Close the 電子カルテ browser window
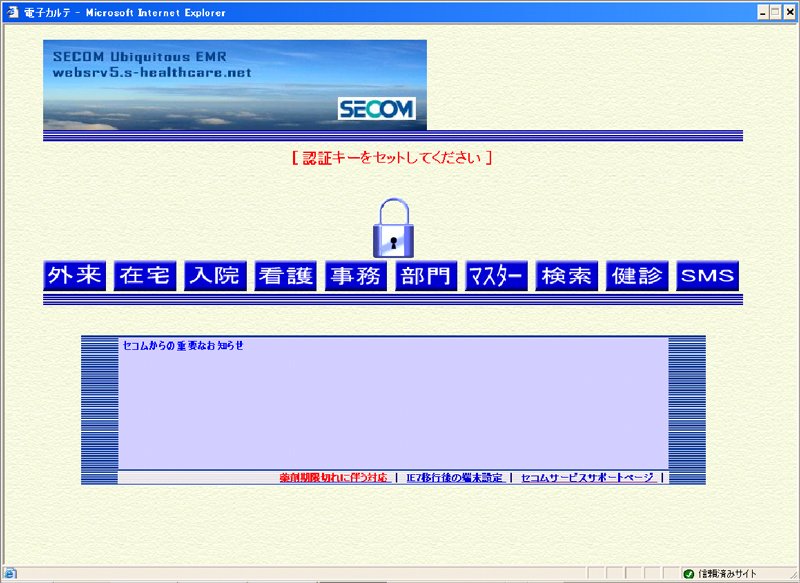 coord(789,13)
